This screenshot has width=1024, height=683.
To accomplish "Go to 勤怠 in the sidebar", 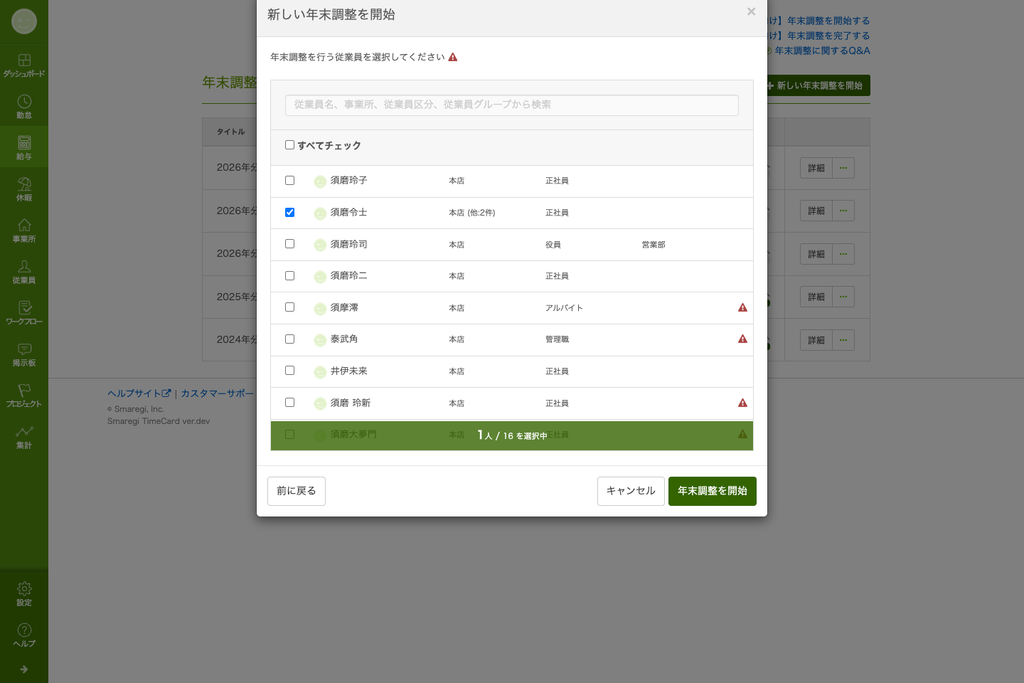I will 24,107.
